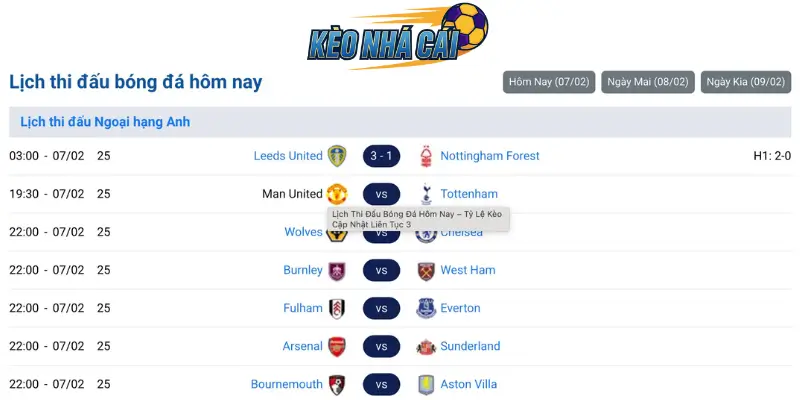This screenshot has width=800, height=400.
Task: Open the Leeds United team link
Action: (288, 156)
